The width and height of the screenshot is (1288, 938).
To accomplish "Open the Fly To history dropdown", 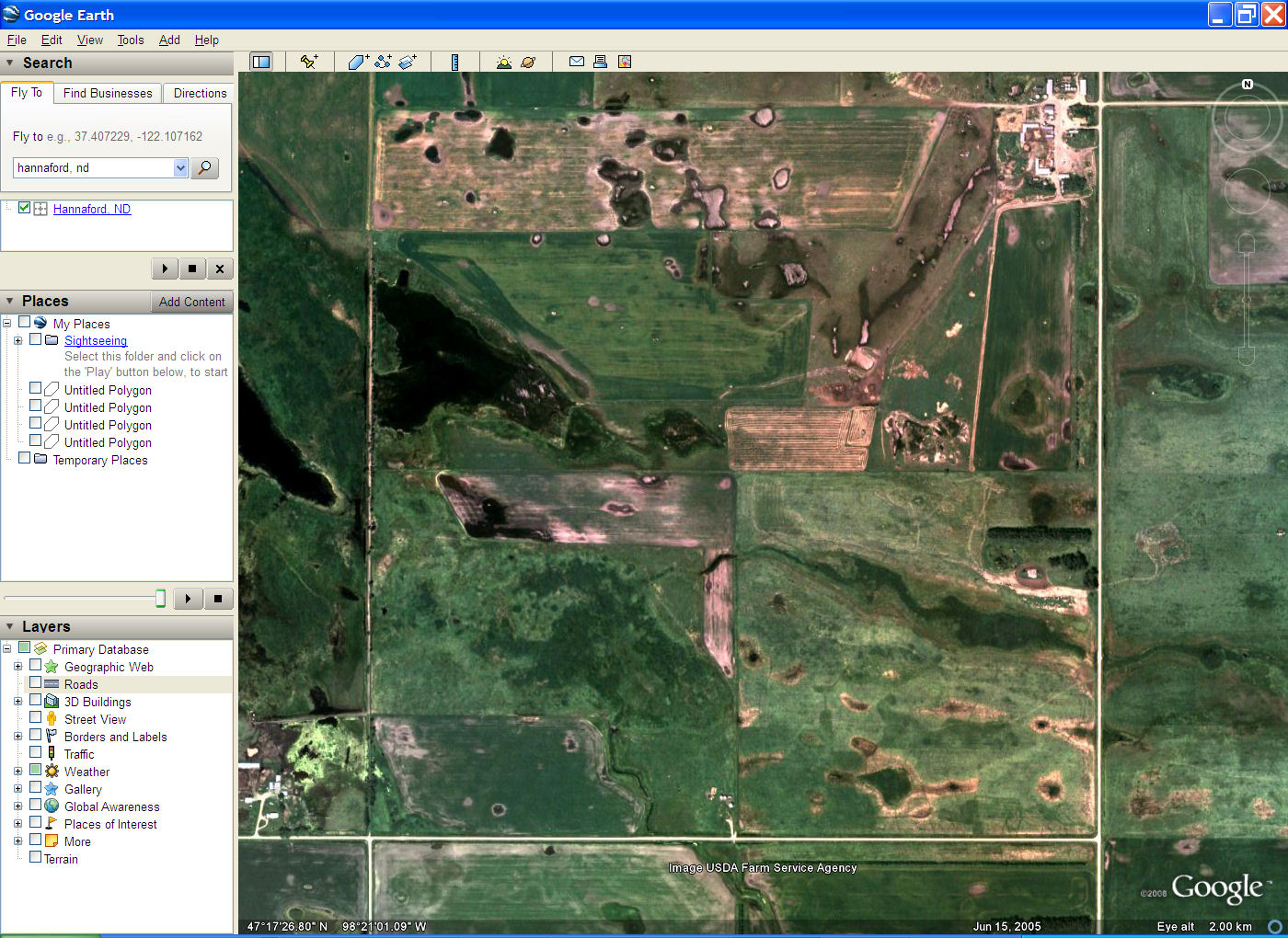I will point(180,167).
